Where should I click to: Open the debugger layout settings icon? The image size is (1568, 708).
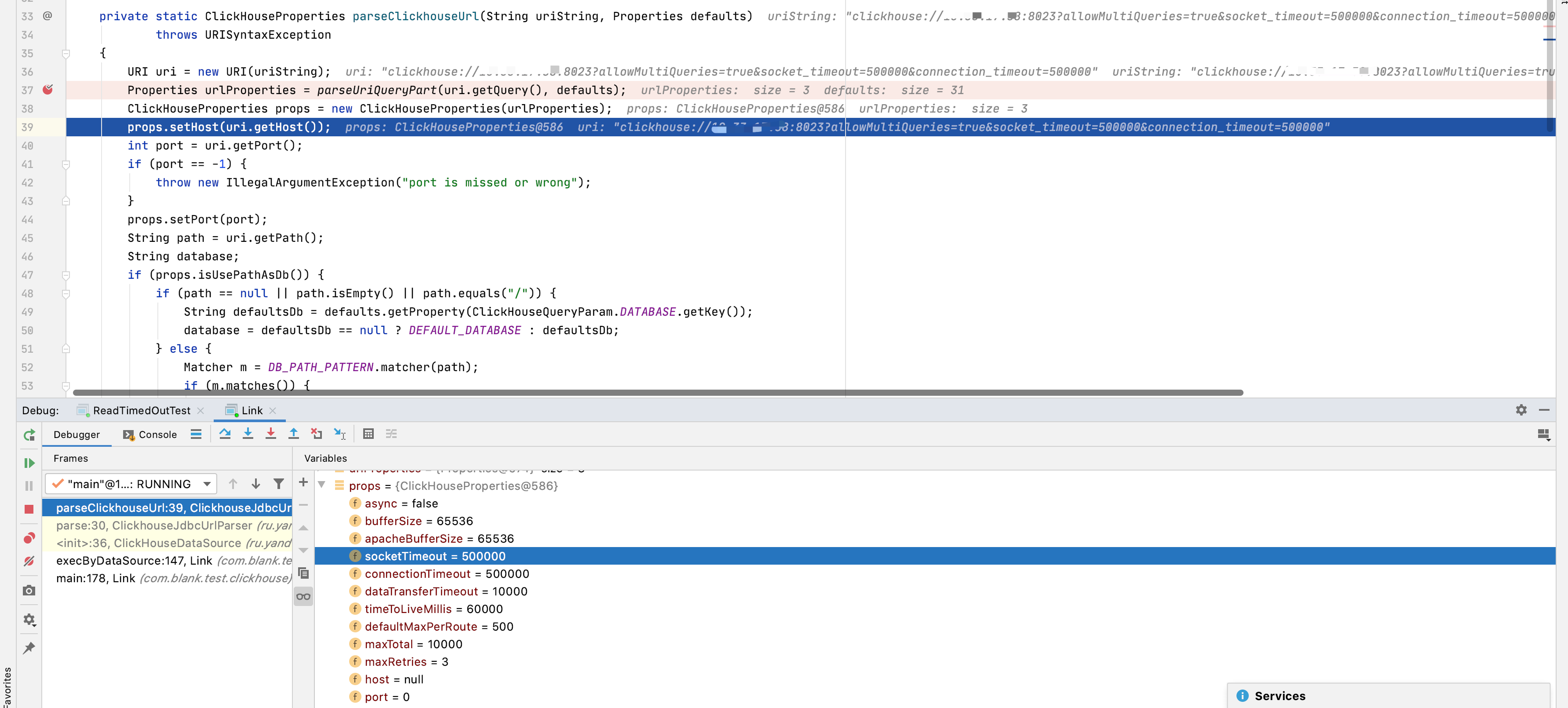(1544, 434)
